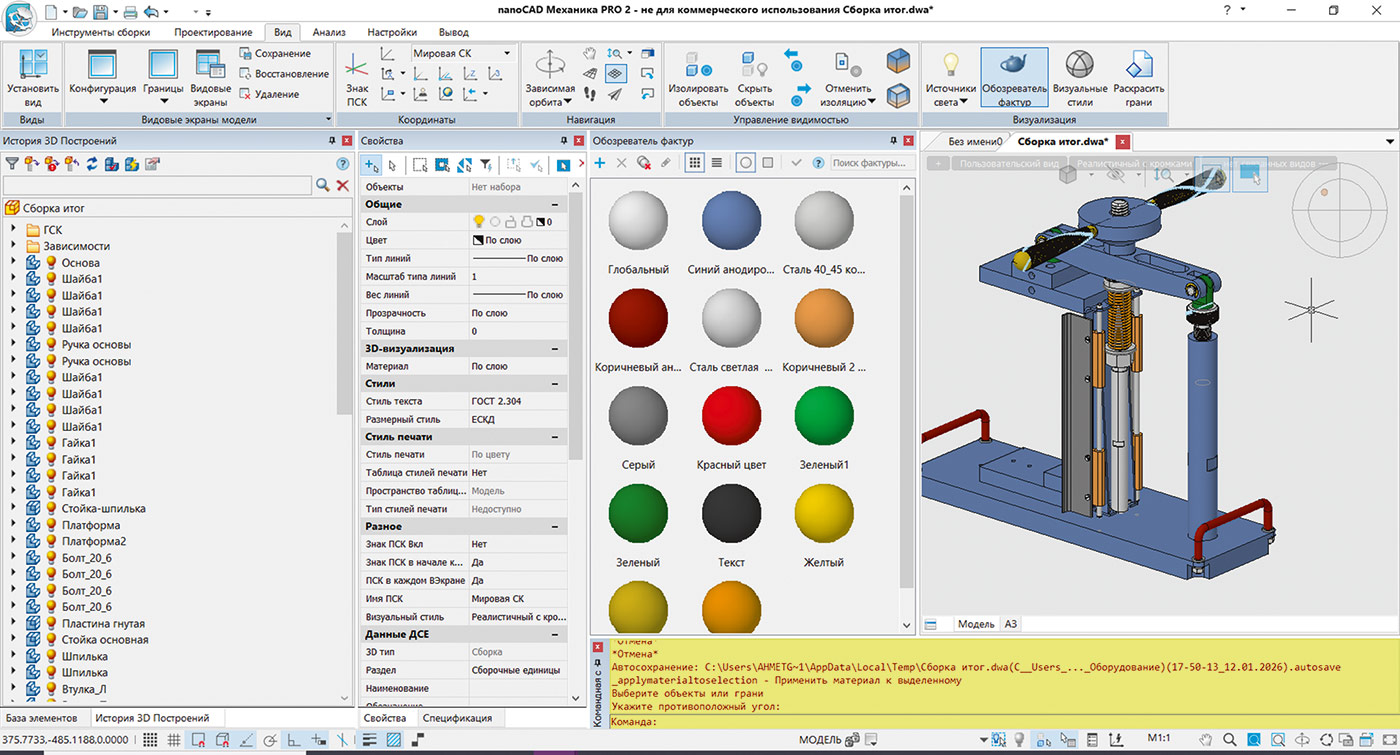
Task: Open the Инструменты сборки ribbon tab
Action: tap(101, 32)
